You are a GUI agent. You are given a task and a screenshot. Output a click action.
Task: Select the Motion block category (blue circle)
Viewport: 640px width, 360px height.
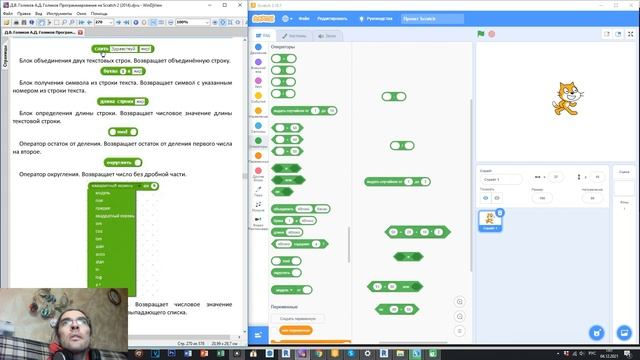pos(258,49)
